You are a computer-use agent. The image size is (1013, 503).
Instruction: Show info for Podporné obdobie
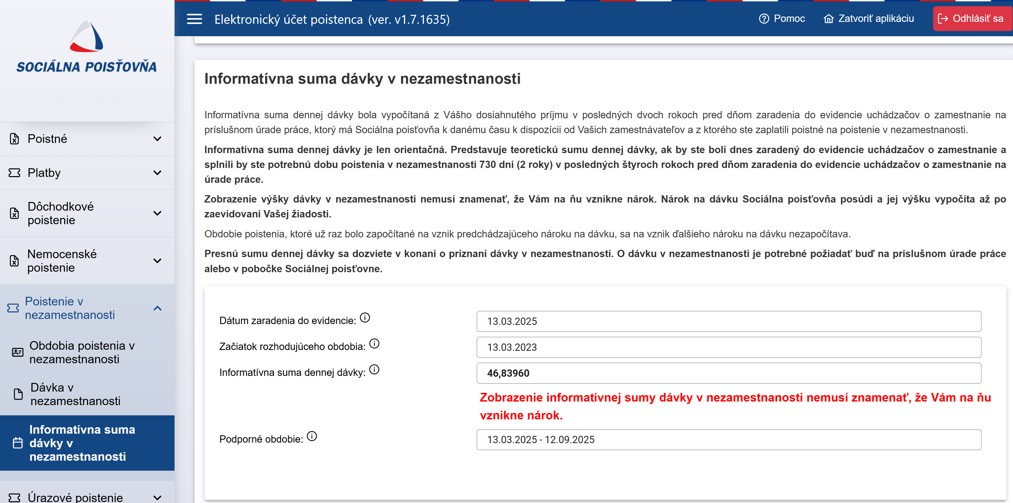click(312, 436)
